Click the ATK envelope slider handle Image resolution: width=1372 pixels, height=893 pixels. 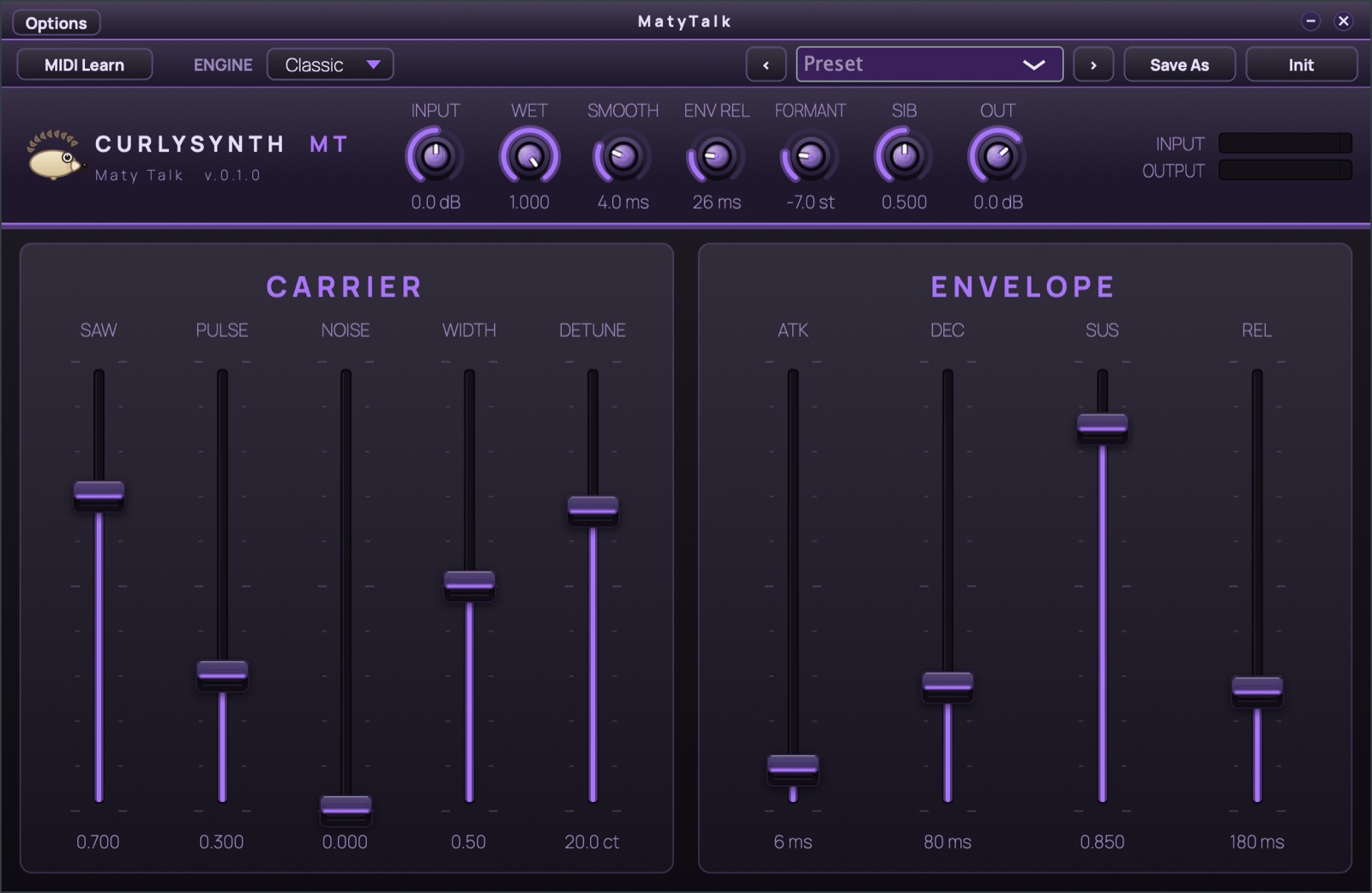coord(793,769)
